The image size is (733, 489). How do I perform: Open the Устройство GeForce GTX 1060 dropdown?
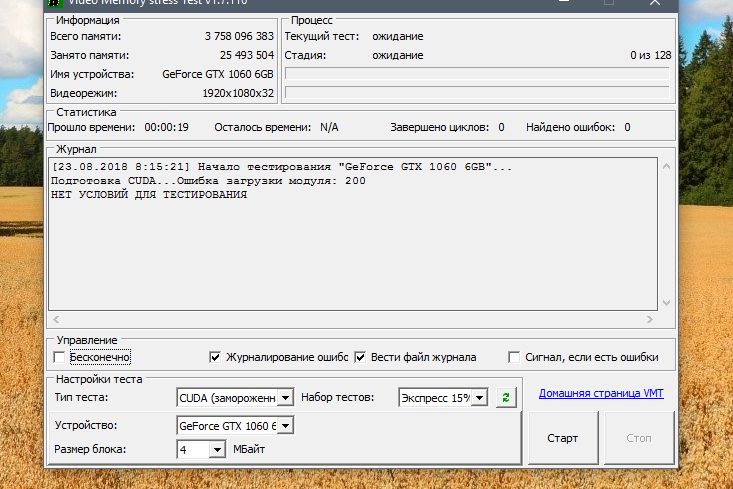(x=285, y=426)
